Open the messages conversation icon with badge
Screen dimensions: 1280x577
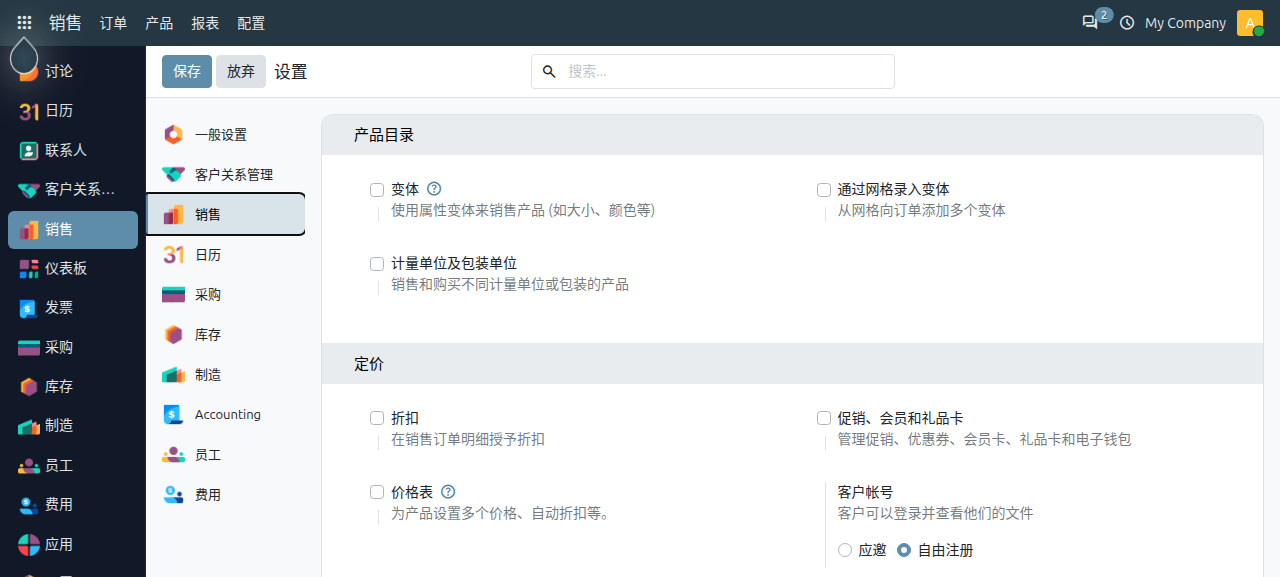[x=1090, y=22]
